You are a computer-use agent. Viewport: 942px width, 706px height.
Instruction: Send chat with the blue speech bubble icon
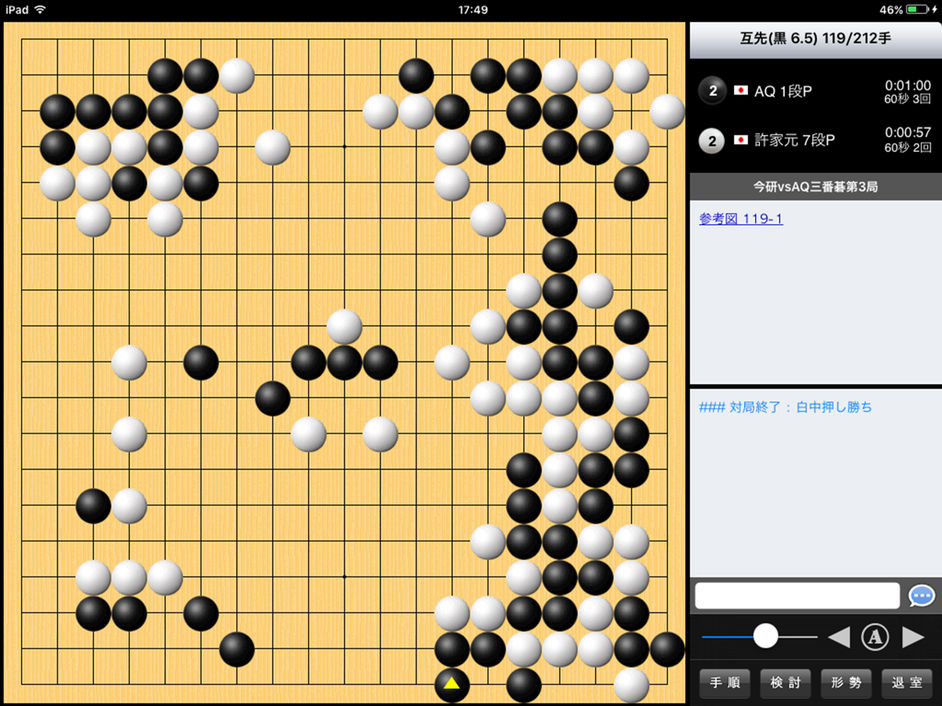click(x=922, y=596)
